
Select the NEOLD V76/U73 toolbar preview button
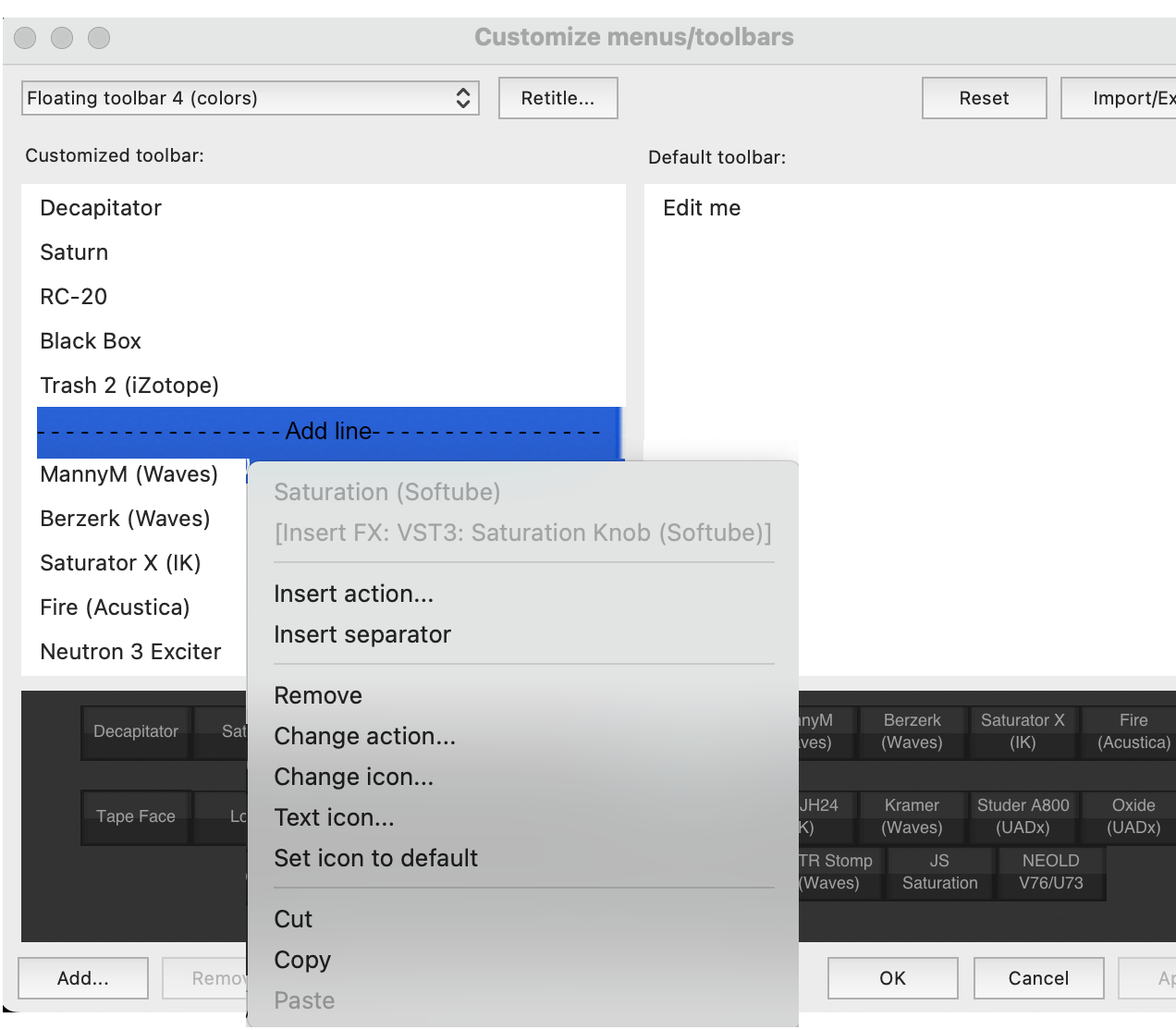point(1051,873)
